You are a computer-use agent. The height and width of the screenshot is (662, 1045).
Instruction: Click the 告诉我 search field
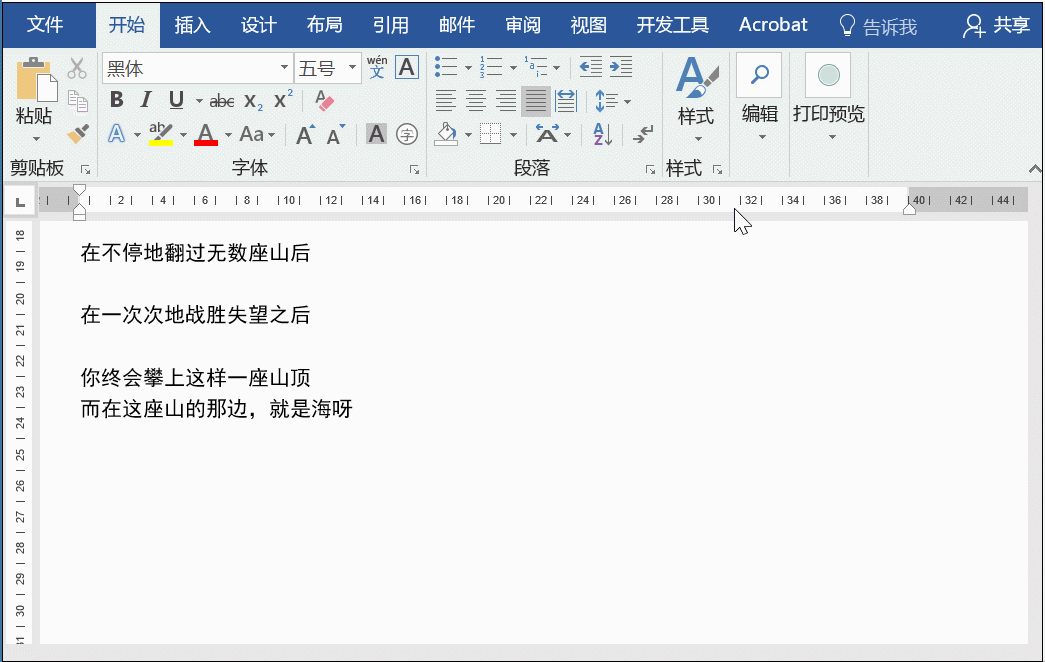coord(878,26)
